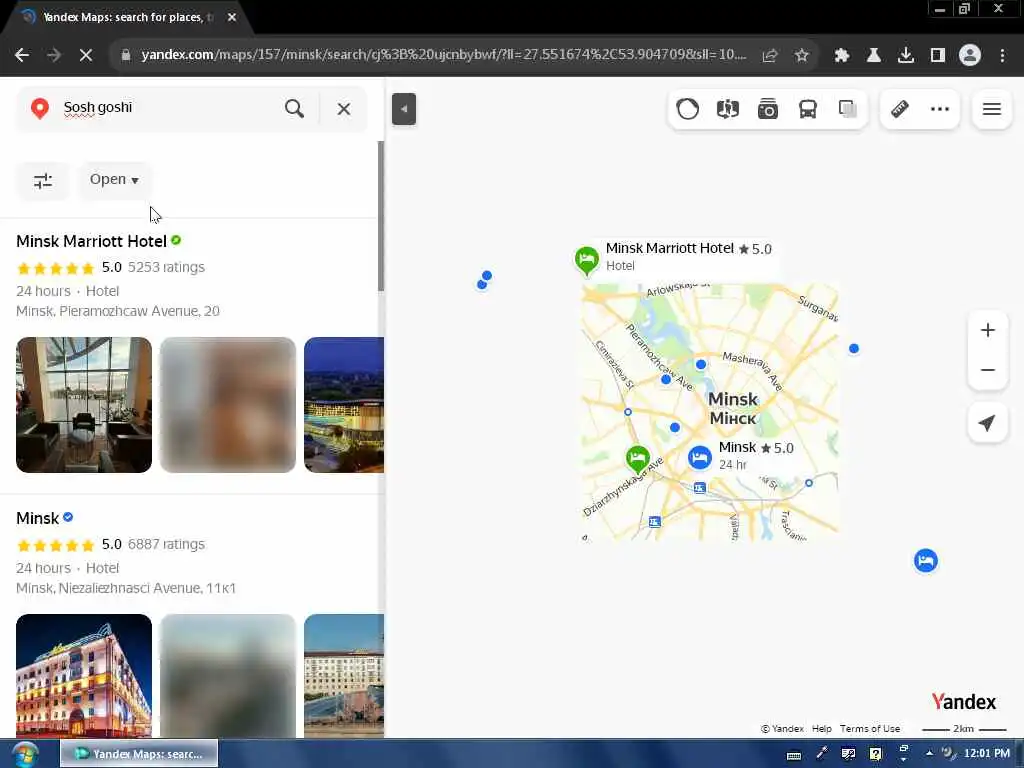Edit the 'Sosh goshi' search field

tap(167, 108)
